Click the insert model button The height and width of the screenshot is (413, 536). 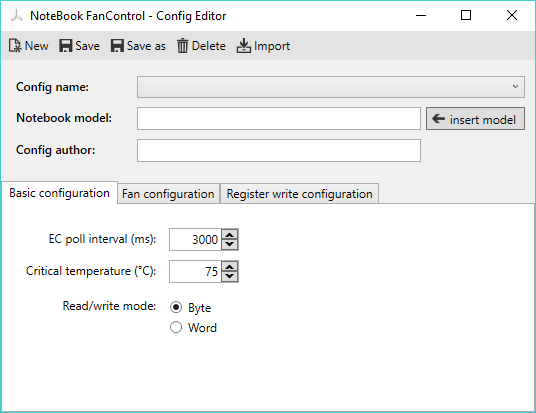pos(475,119)
